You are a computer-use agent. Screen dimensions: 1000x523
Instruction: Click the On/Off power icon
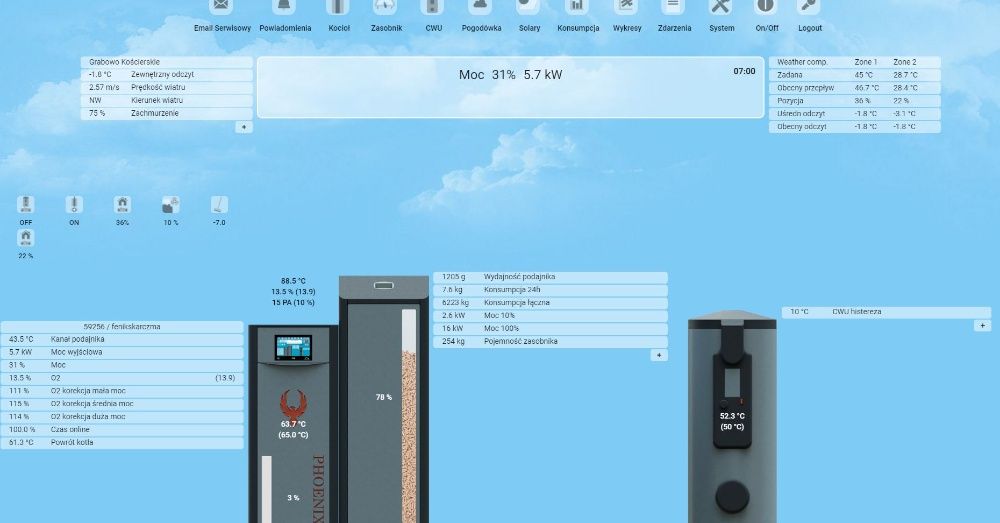click(765, 6)
